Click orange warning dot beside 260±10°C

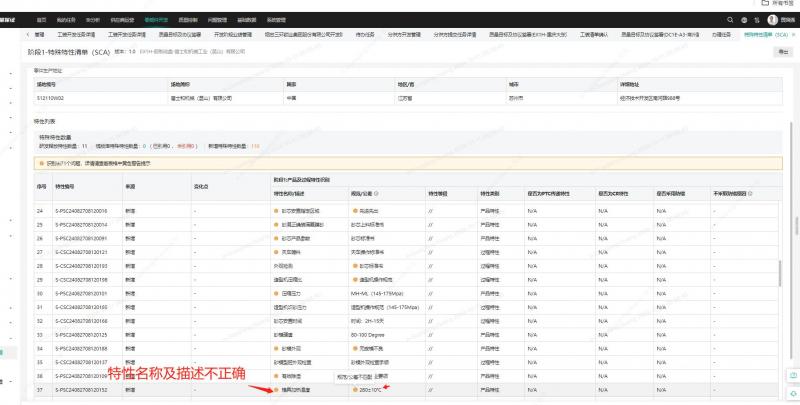tap(355, 390)
